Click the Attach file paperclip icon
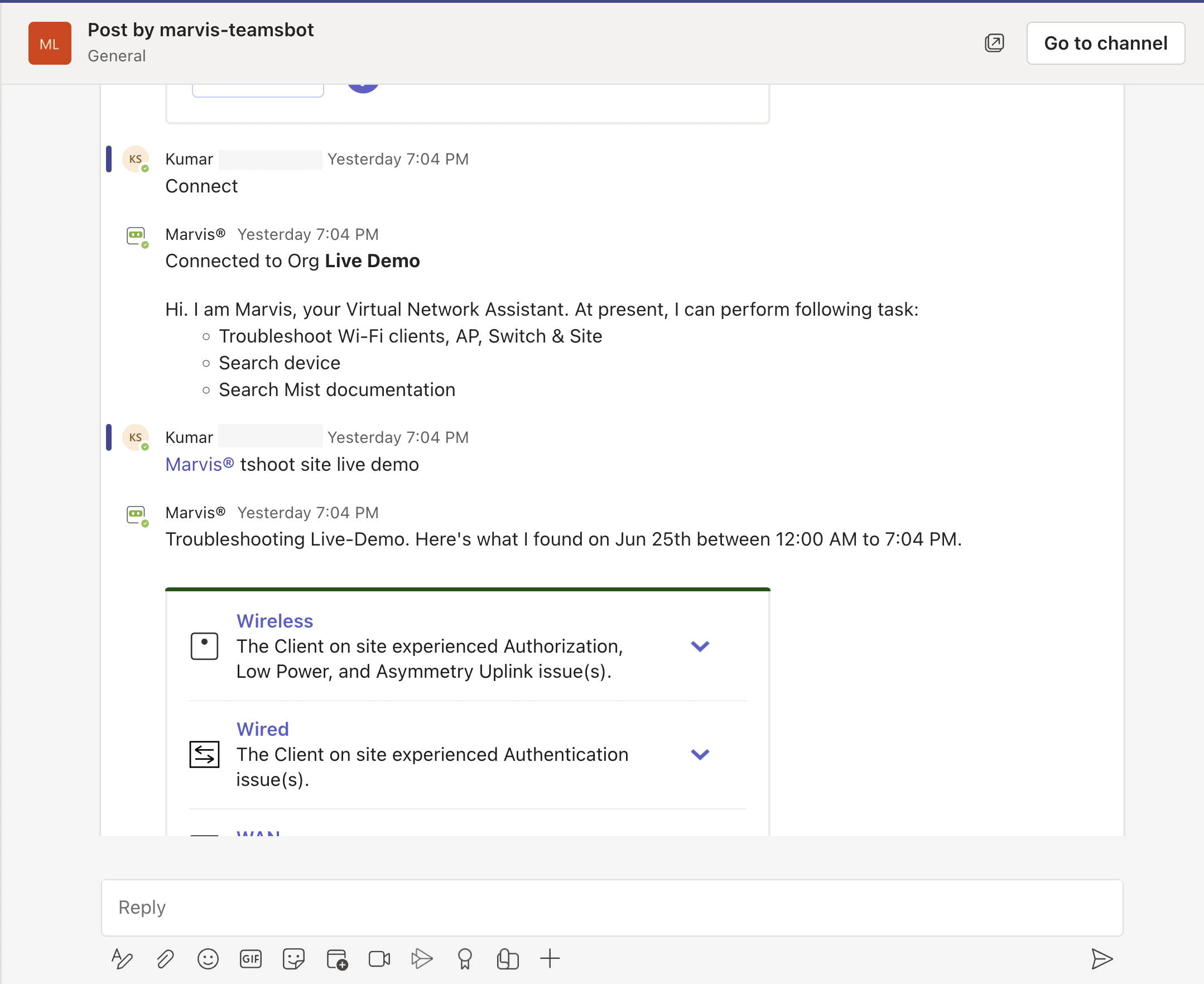This screenshot has width=1204, height=984. click(x=165, y=959)
